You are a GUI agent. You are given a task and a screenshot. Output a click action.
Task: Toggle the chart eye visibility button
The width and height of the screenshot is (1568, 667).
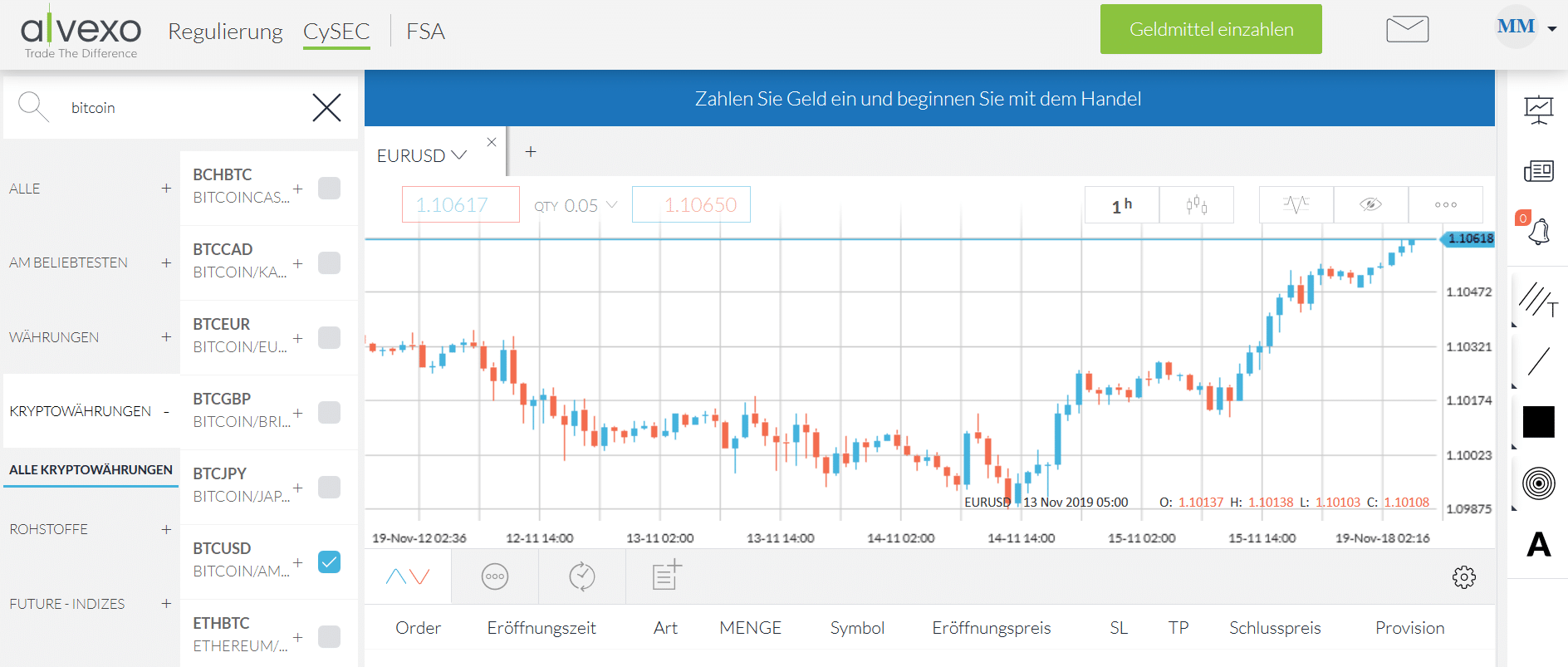pos(1370,205)
